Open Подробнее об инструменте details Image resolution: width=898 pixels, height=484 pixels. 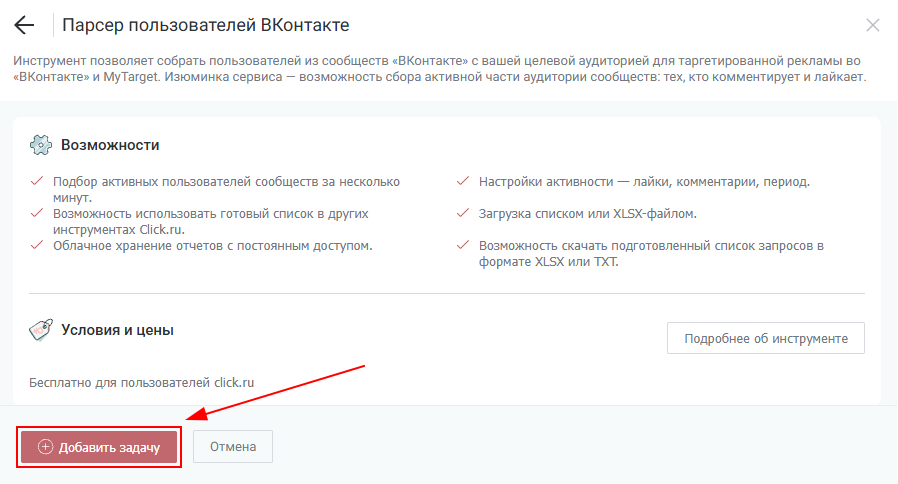(765, 338)
